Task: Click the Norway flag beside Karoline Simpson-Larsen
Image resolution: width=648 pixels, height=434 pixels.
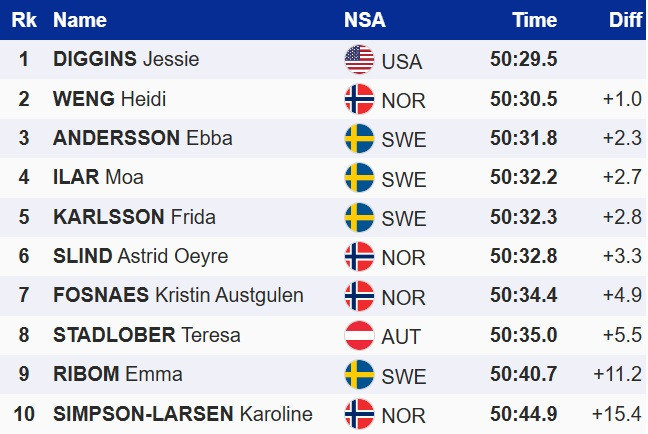Action: [x=359, y=414]
